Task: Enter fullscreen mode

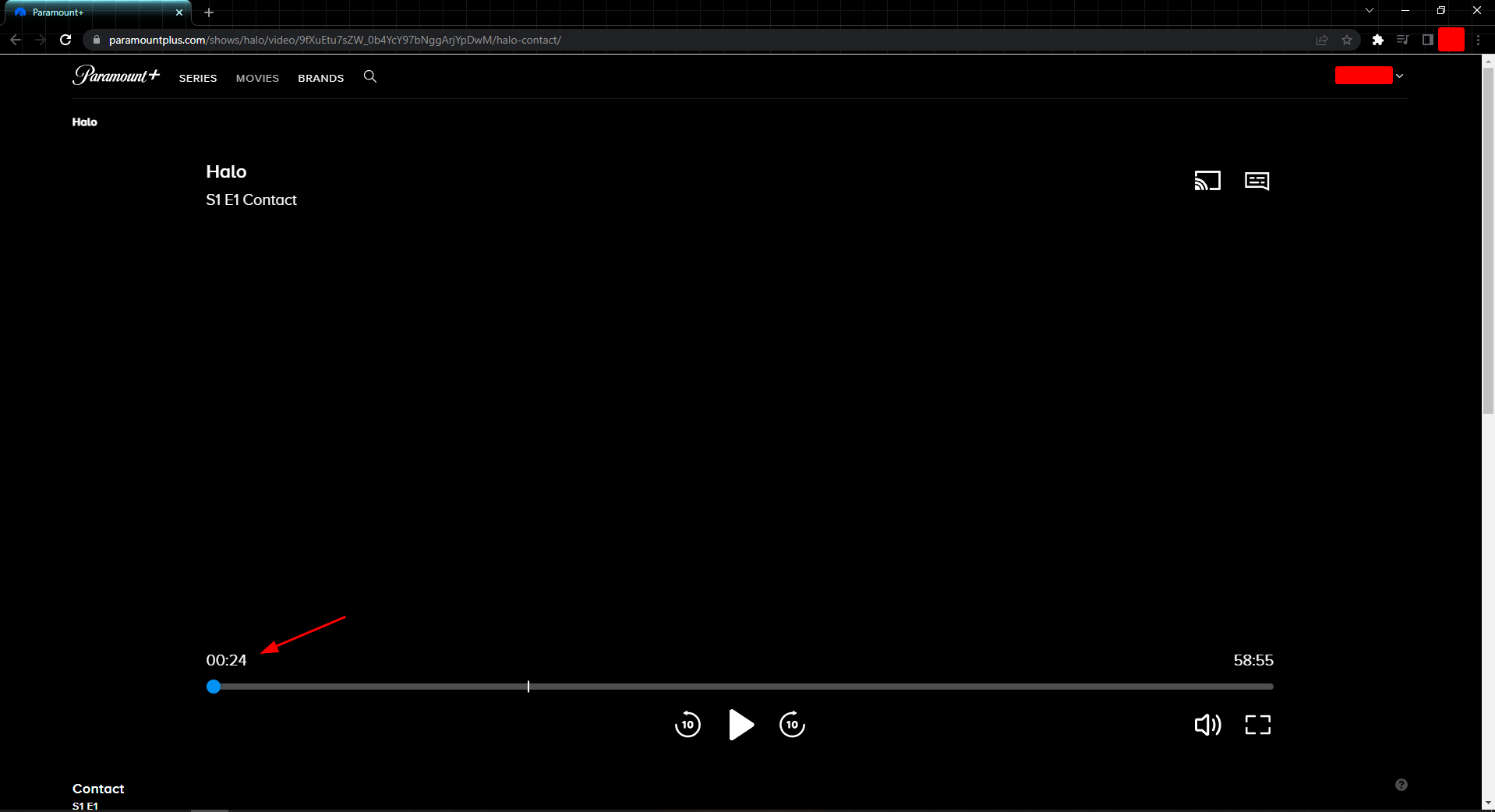Action: [x=1258, y=725]
